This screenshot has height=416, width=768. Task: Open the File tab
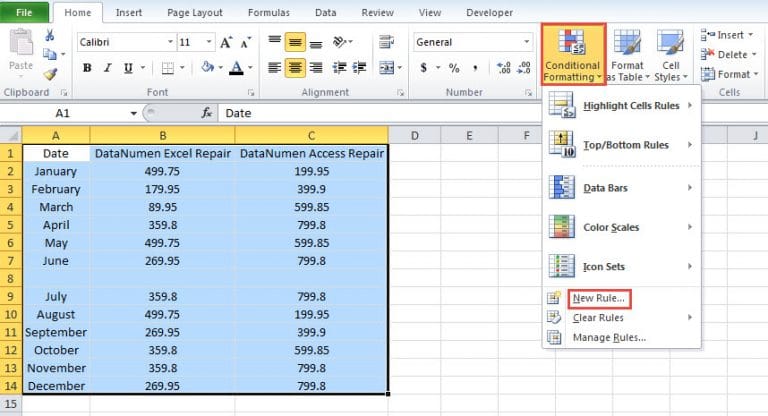pyautogui.click(x=24, y=12)
